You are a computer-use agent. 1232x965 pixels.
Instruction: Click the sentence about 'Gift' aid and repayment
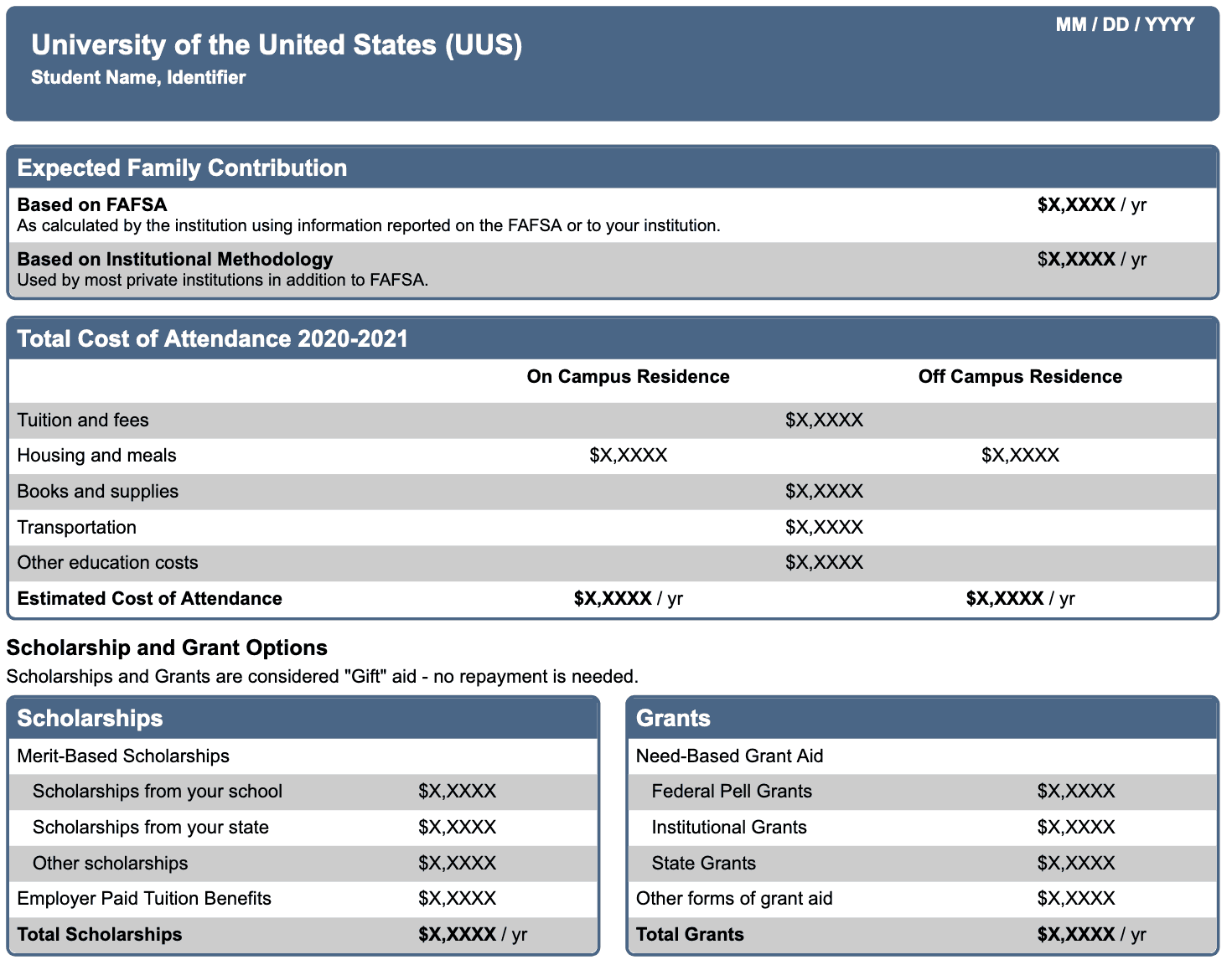click(322, 676)
